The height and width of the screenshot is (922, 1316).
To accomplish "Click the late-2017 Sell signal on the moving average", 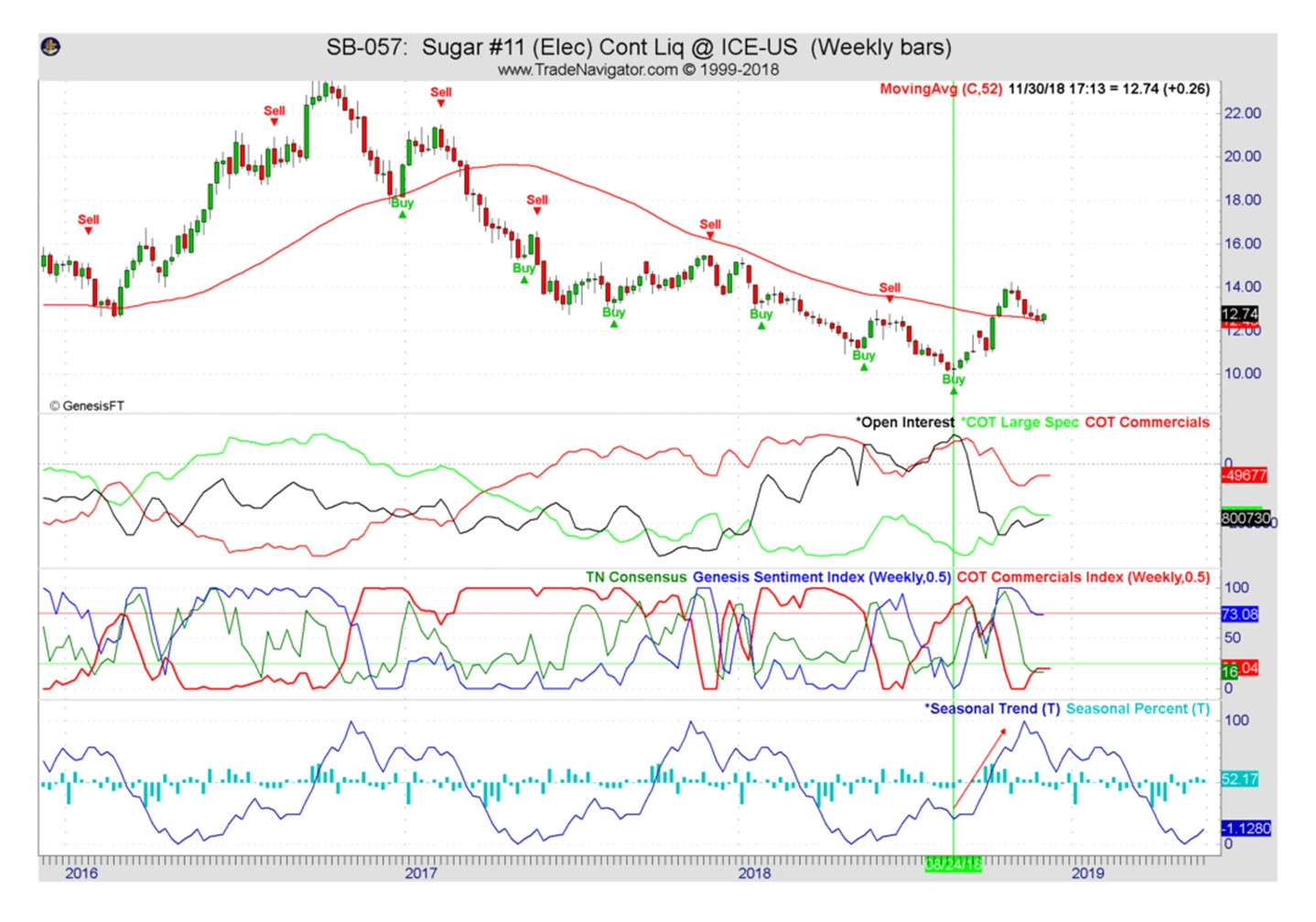I will [710, 228].
